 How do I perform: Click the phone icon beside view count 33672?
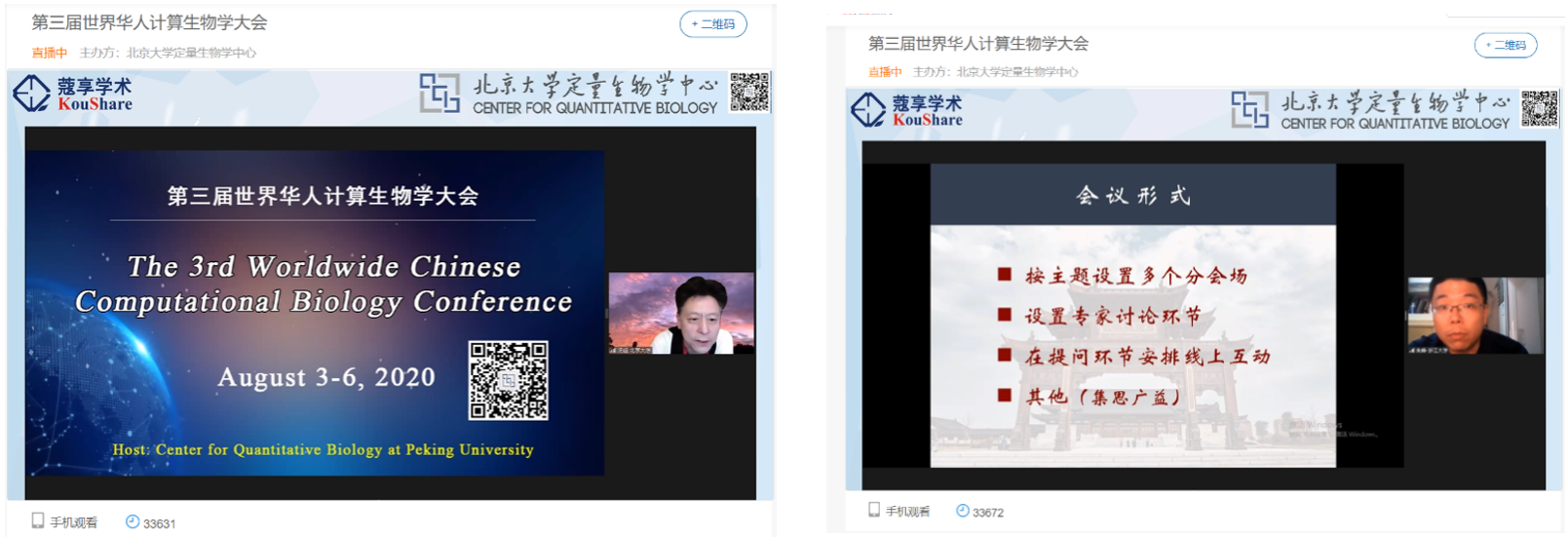874,510
